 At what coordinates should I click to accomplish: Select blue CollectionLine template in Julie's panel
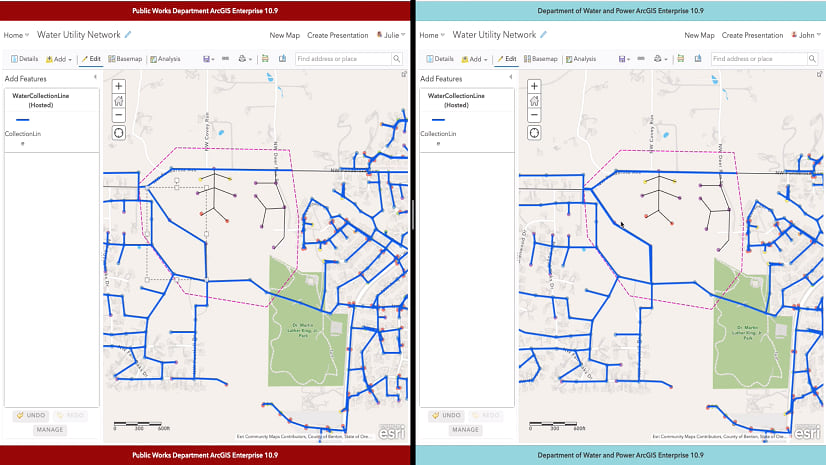[23, 120]
